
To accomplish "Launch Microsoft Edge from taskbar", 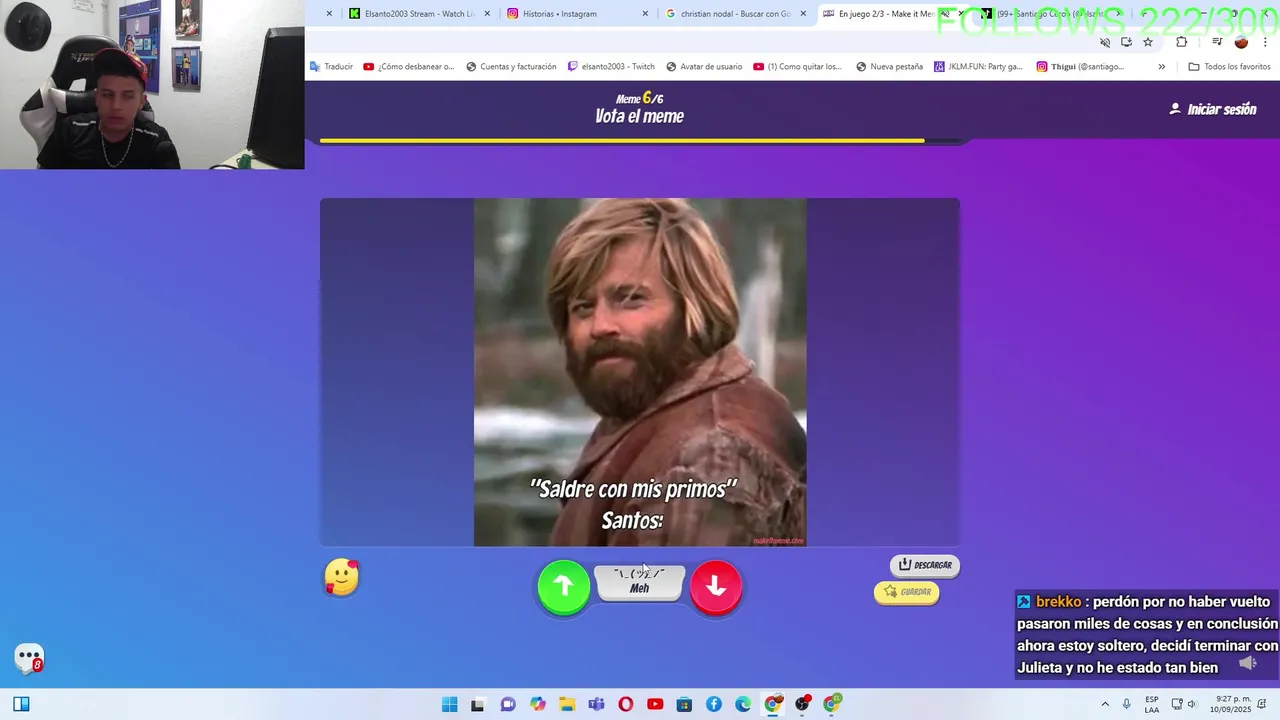I will coord(743,704).
